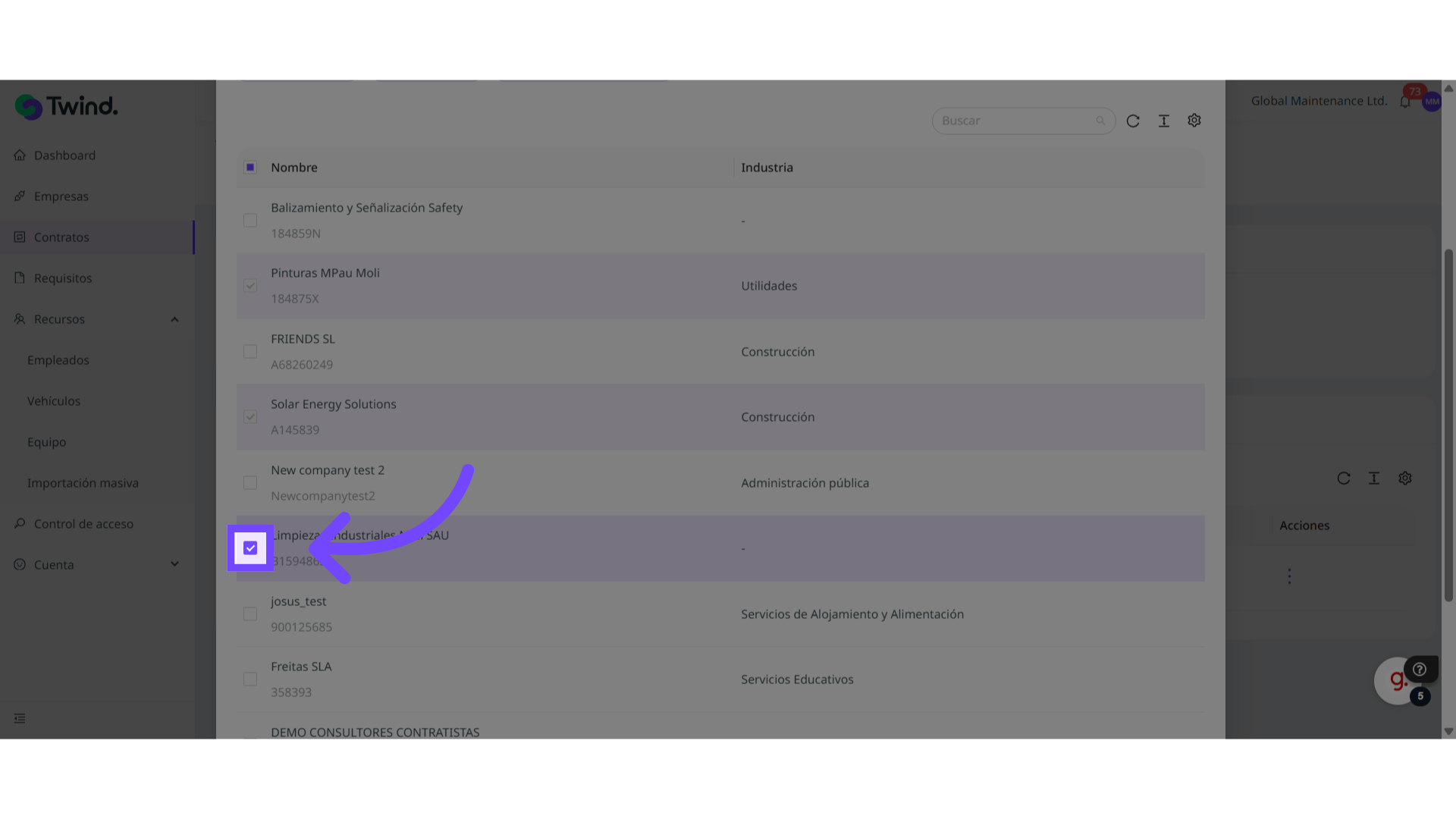1456x819 pixels.
Task: Uncheck the Limpiezas Industriales checkbox
Action: coord(250,548)
